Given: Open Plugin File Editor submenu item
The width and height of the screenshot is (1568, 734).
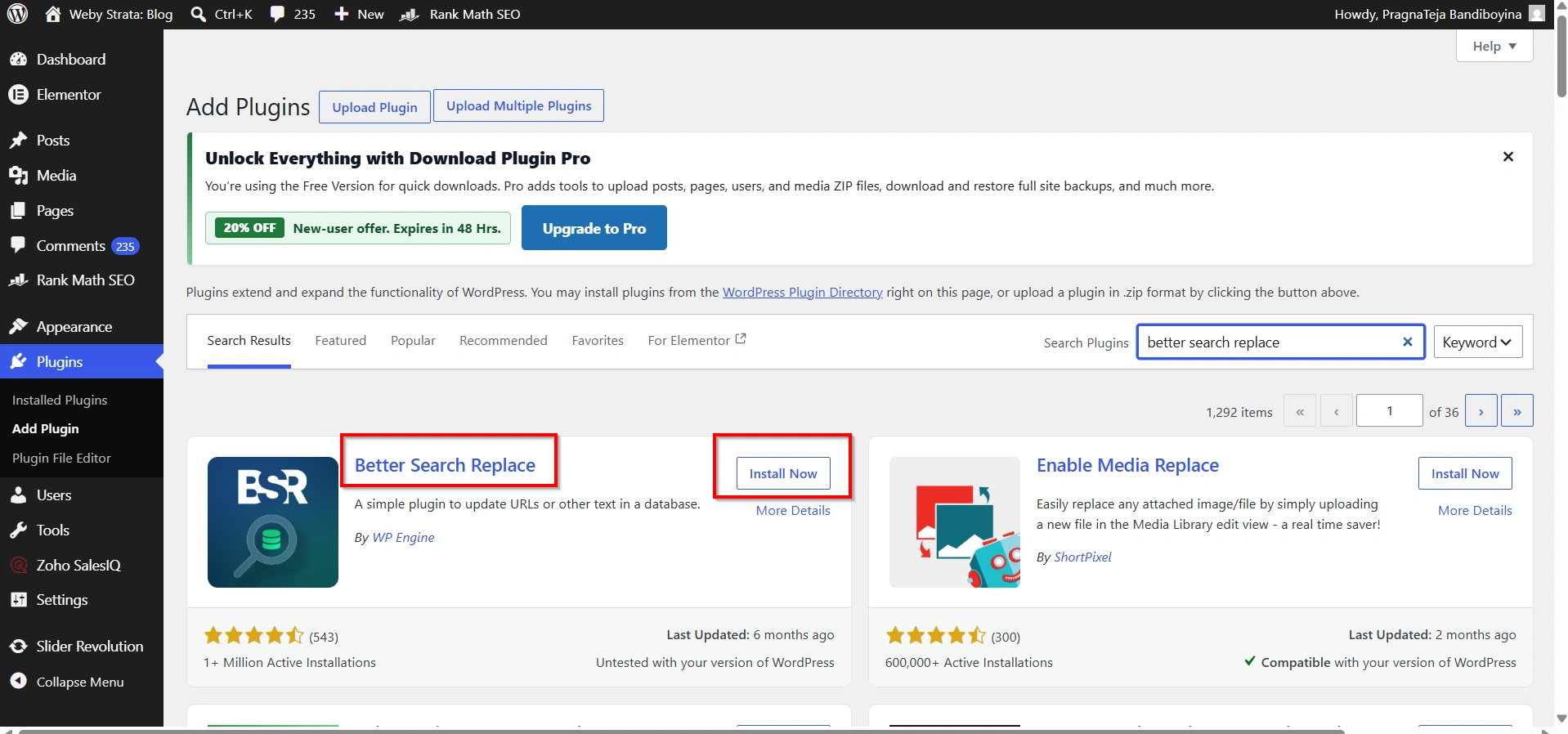Looking at the screenshot, I should [x=61, y=458].
